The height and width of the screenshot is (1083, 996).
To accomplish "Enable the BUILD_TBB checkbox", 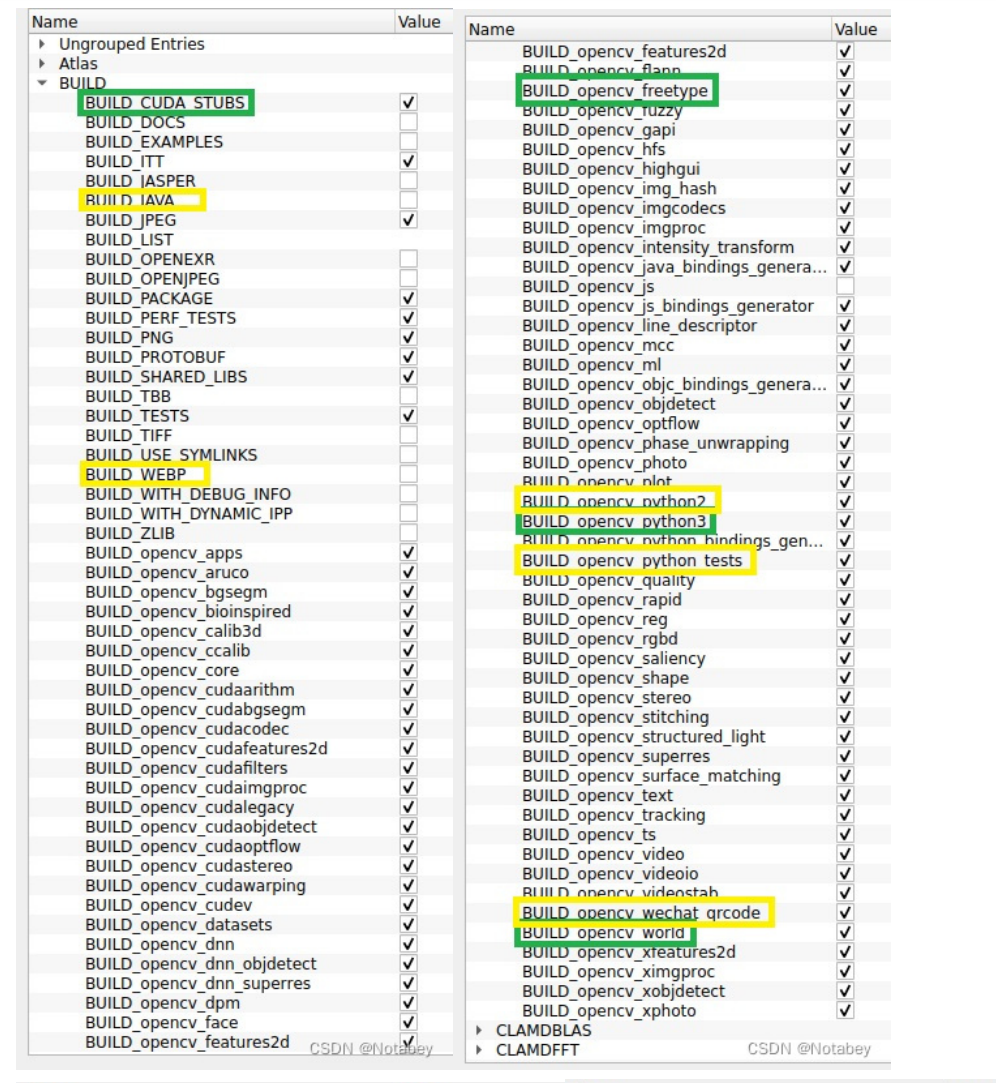I will click(408, 396).
